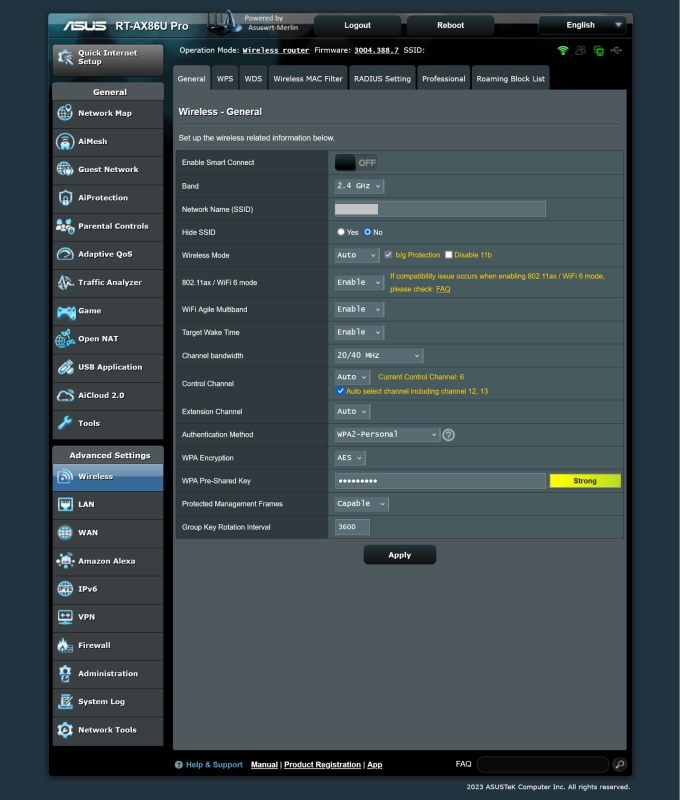Open IPv6 settings icon
The height and width of the screenshot is (800, 680).
tap(65, 589)
